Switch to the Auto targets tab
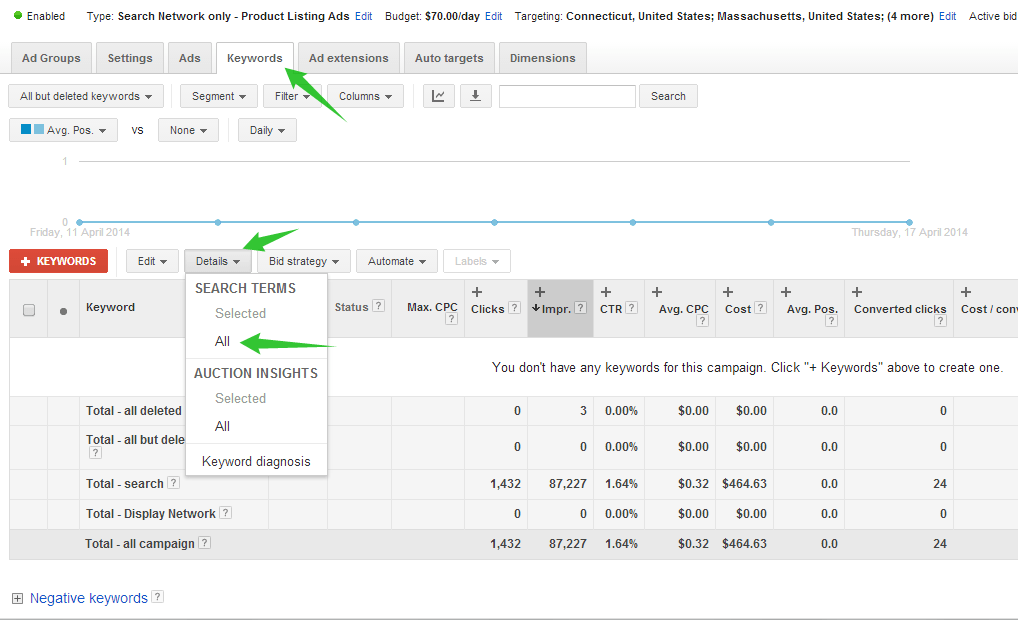1018x620 pixels. 449,58
